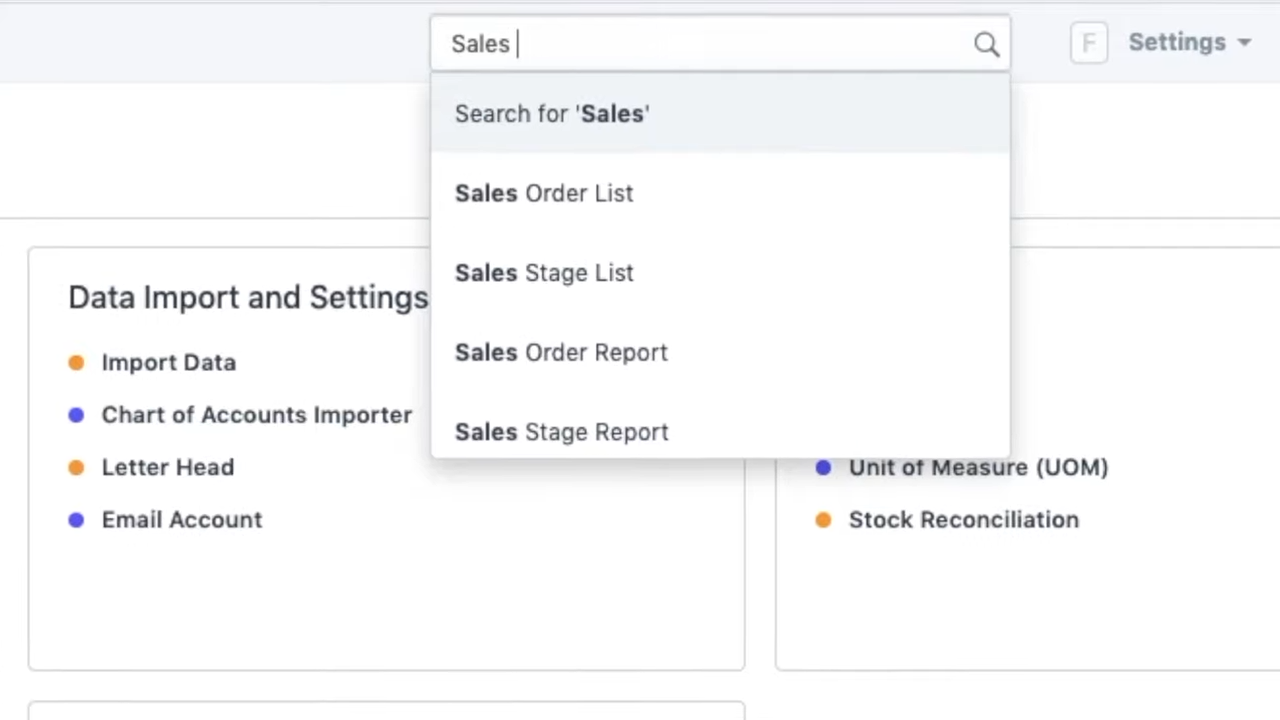This screenshot has width=1280, height=720.
Task: Open the Letter Head link
Action: (x=167, y=467)
